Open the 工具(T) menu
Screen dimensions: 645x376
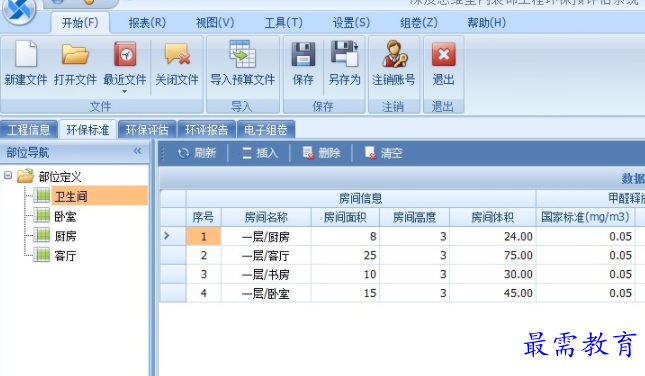tap(283, 23)
